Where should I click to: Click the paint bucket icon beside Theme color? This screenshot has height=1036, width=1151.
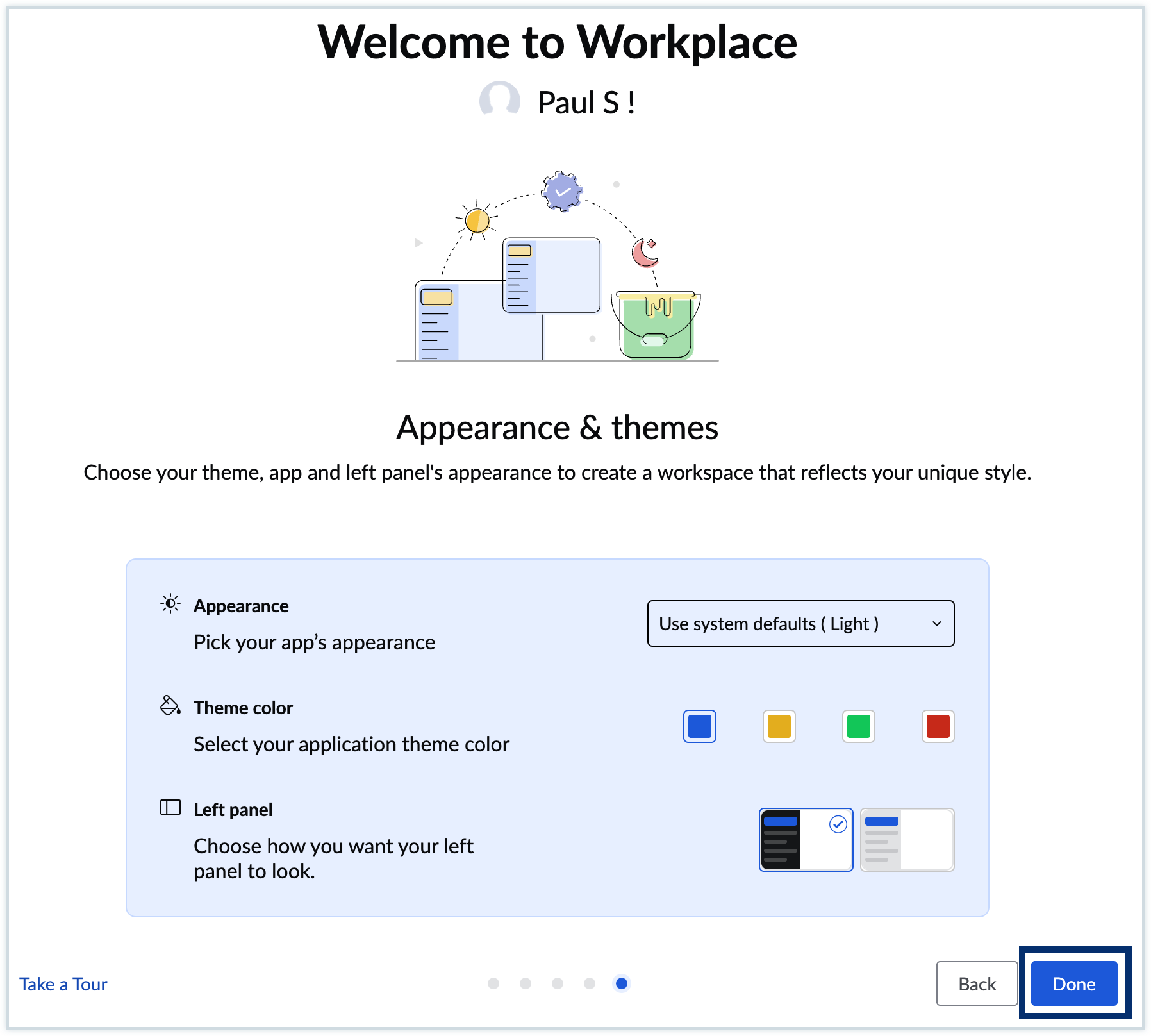pyautogui.click(x=169, y=706)
